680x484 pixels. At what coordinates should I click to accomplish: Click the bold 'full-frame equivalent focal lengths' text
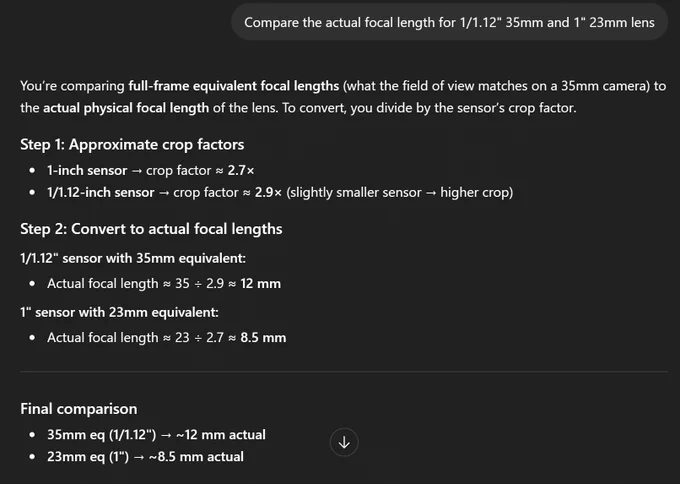pyautogui.click(x=234, y=86)
